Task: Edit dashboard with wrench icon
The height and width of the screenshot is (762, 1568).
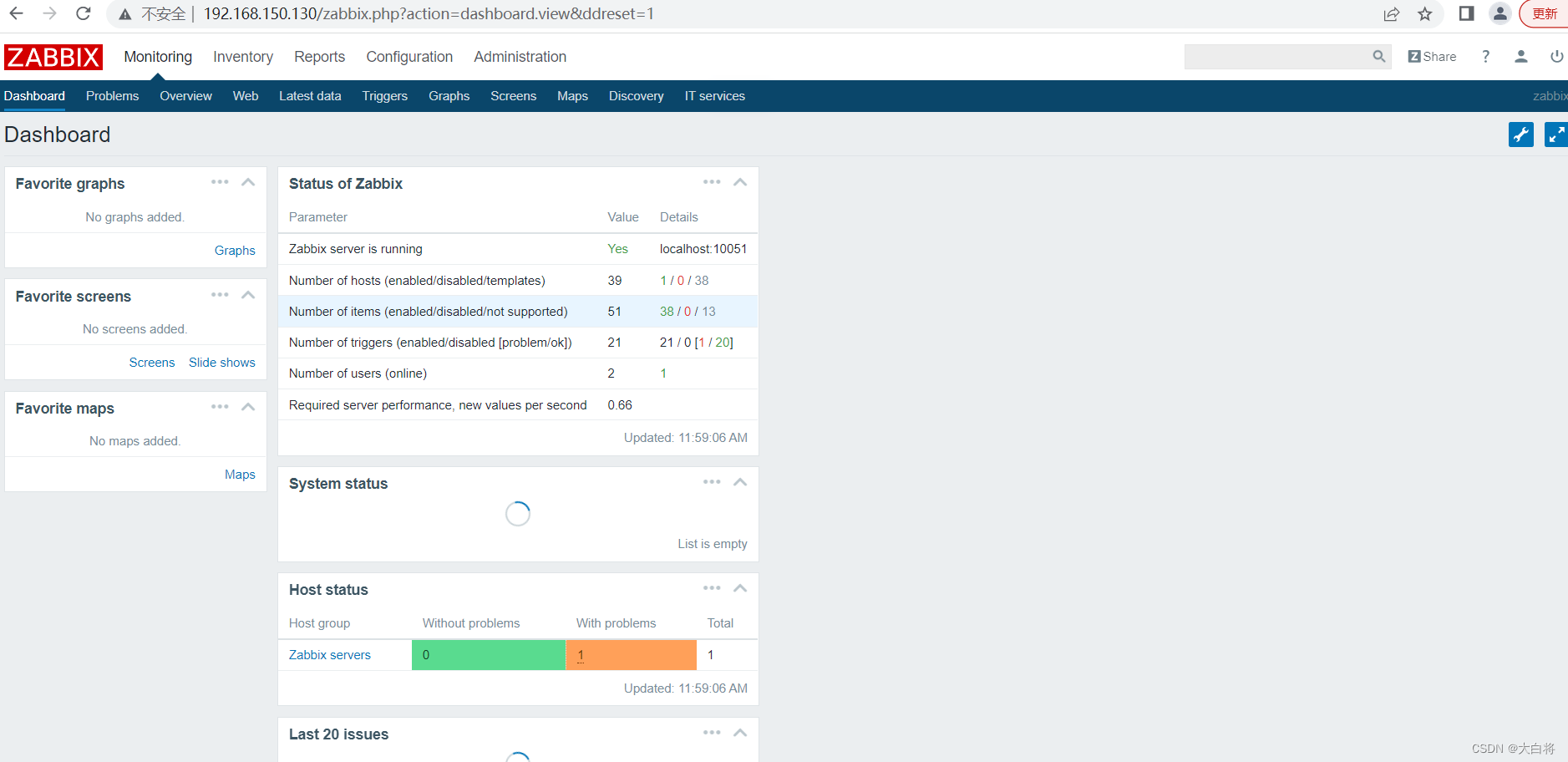Action: 1521,135
